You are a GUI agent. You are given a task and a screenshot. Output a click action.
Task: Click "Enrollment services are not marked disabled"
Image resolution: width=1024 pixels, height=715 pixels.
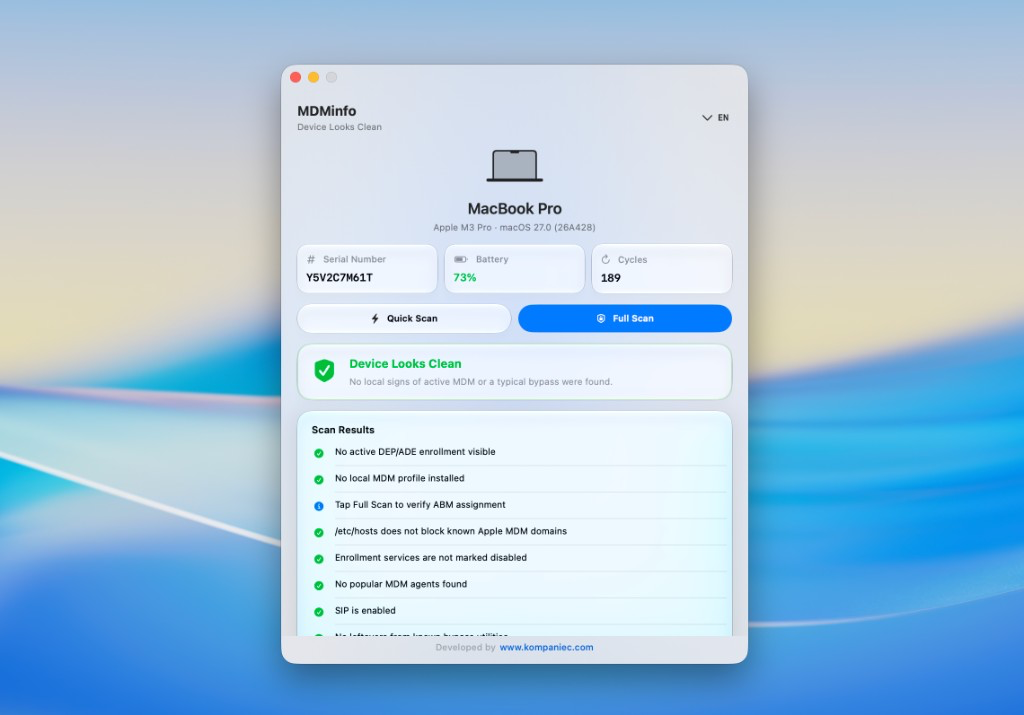[x=431, y=558]
